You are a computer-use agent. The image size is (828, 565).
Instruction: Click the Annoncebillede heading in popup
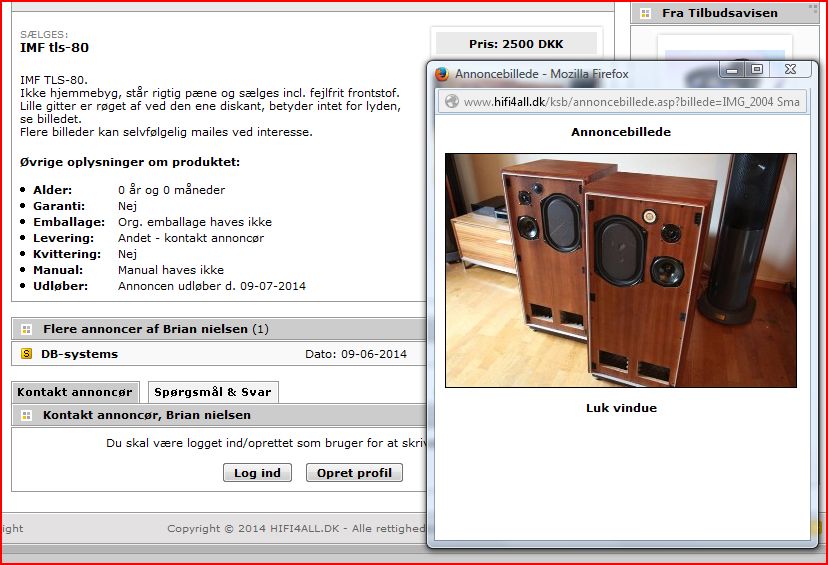coord(621,132)
